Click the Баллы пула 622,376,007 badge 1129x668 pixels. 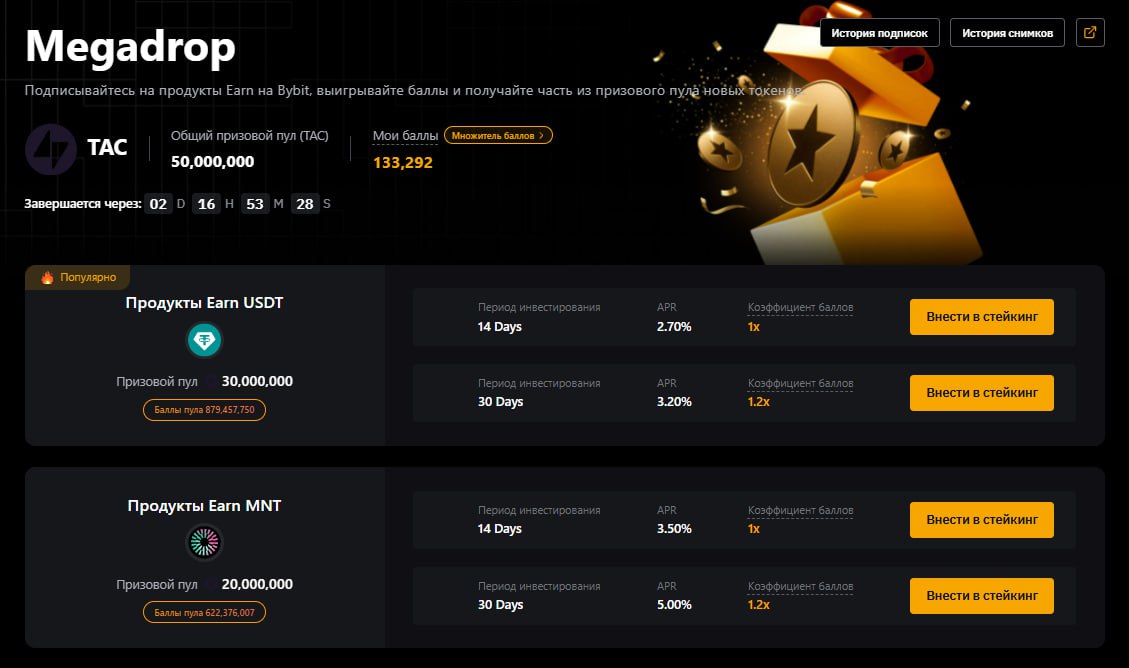(204, 613)
